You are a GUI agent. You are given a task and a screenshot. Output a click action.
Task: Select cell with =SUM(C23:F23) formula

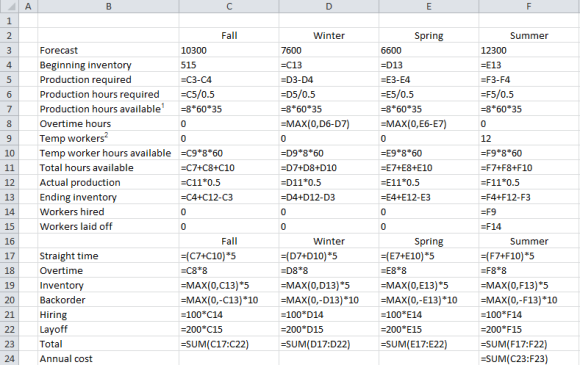(529, 359)
